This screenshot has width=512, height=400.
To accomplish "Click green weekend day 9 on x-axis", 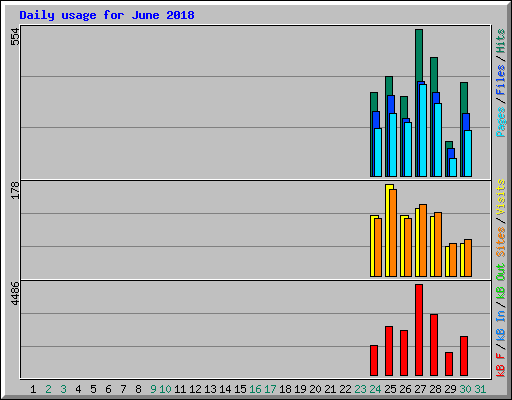I will 153,389.
